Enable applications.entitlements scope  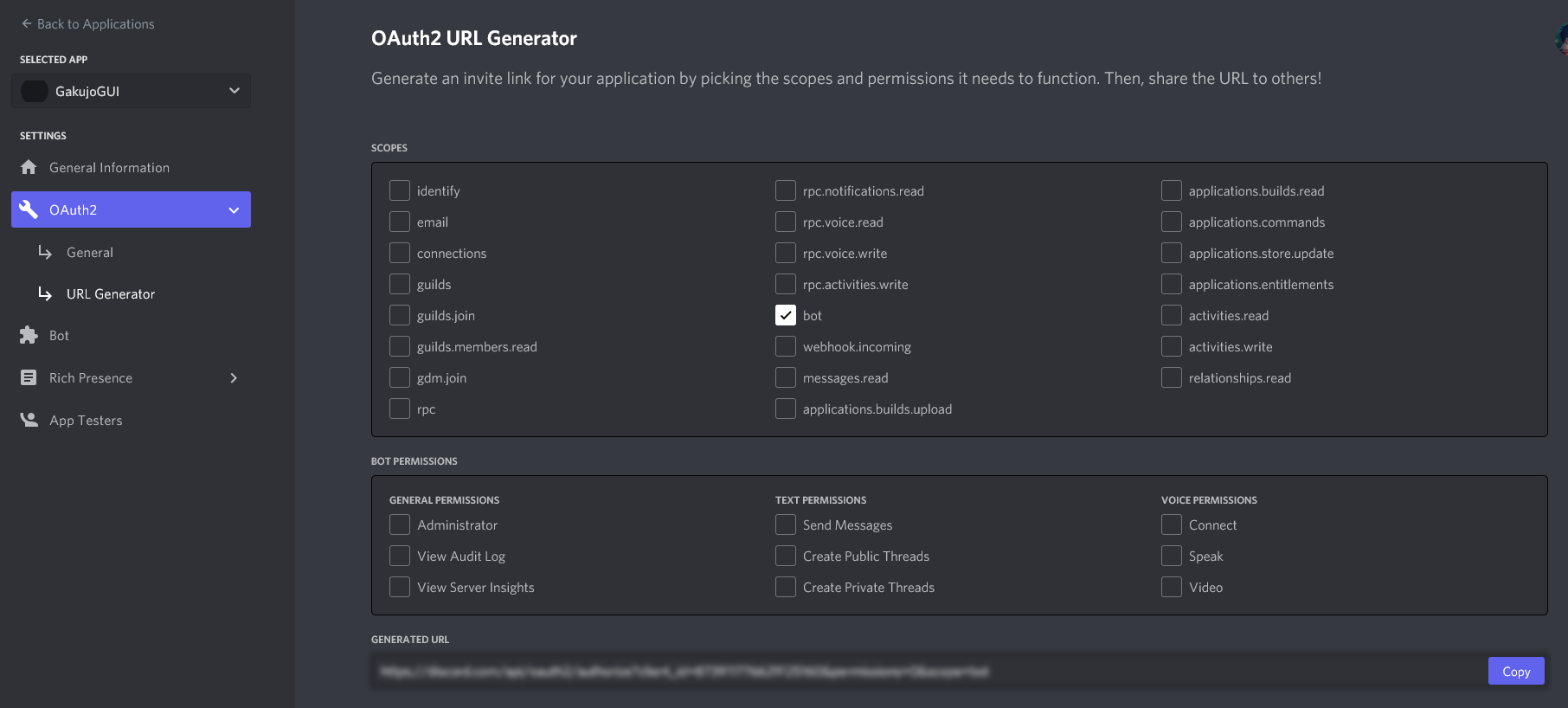[1172, 284]
